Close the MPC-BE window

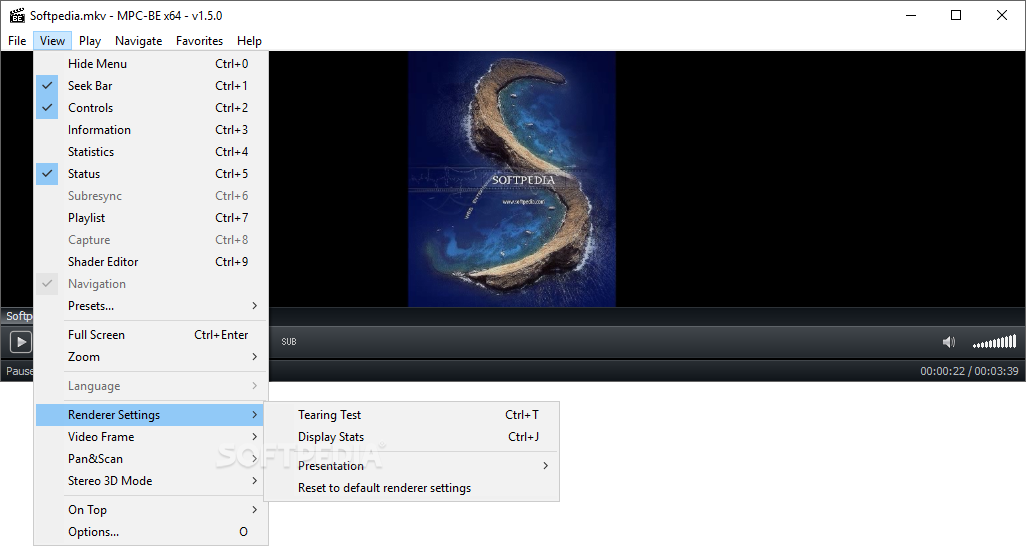[x=1002, y=16]
